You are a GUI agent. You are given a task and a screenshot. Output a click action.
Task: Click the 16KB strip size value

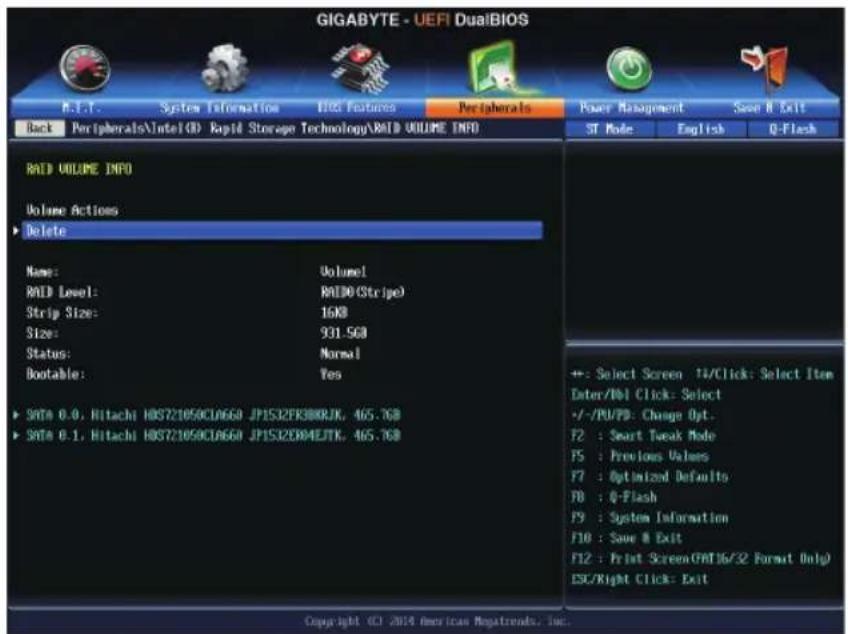click(334, 313)
